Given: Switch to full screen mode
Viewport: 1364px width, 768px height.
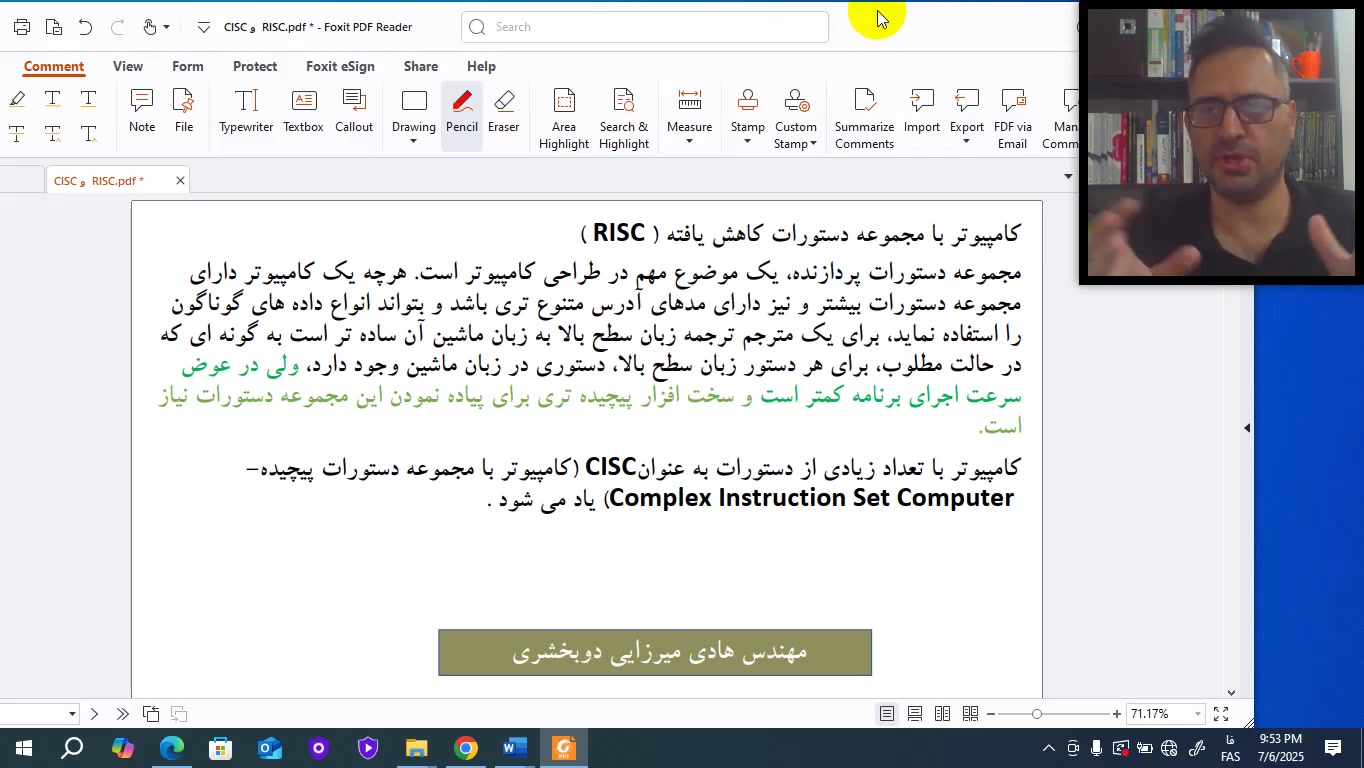Looking at the screenshot, I should tap(1221, 714).
